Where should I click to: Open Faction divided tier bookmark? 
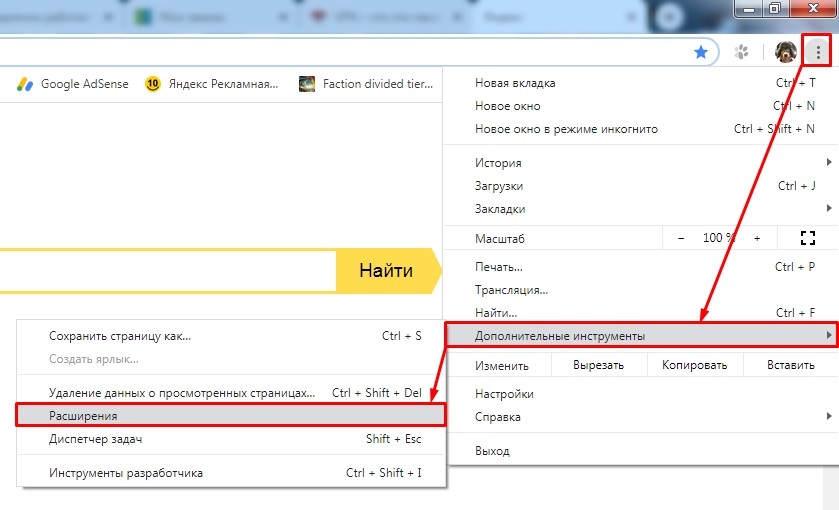pos(365,84)
